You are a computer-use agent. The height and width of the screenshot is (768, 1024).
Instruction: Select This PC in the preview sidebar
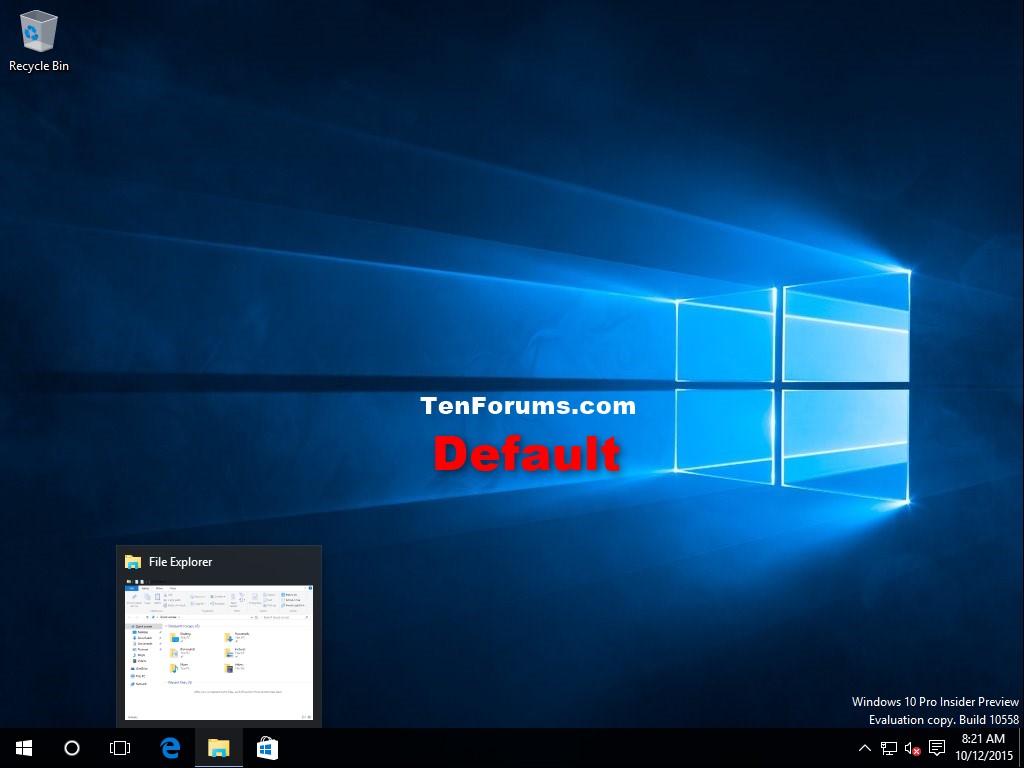(x=141, y=676)
